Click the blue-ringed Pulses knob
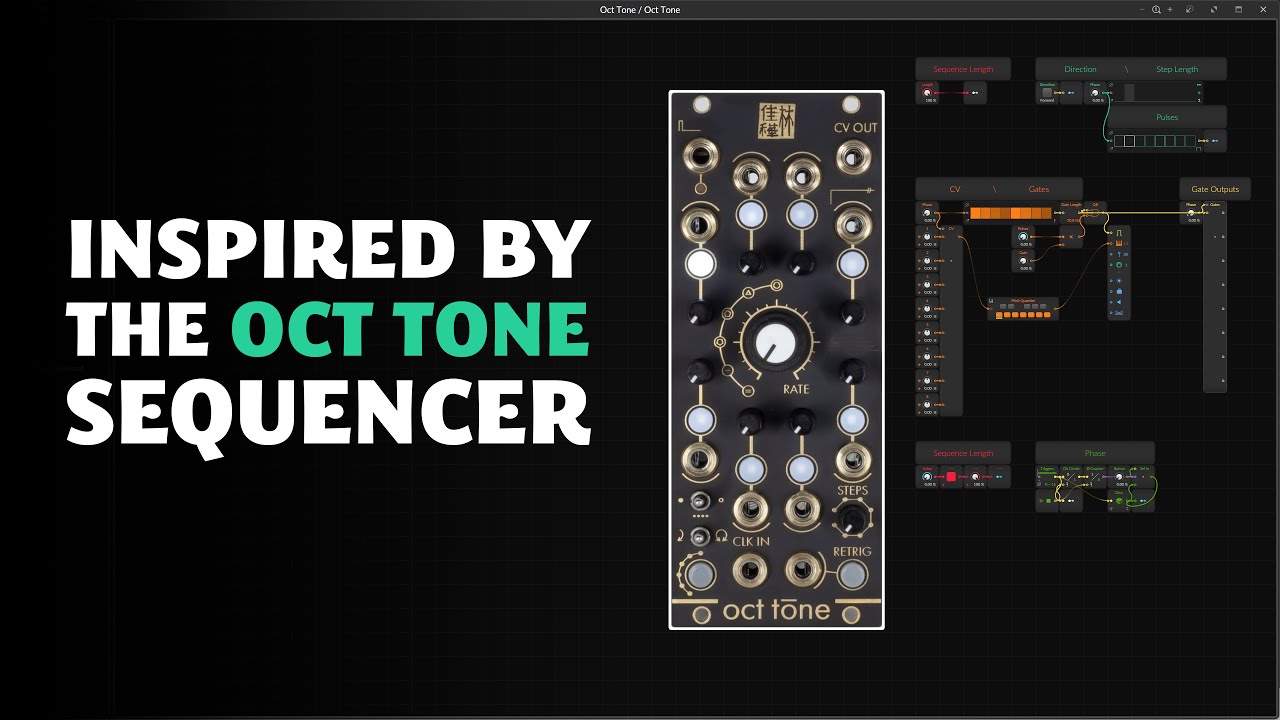Viewport: 1280px width, 720px height. (1023, 237)
